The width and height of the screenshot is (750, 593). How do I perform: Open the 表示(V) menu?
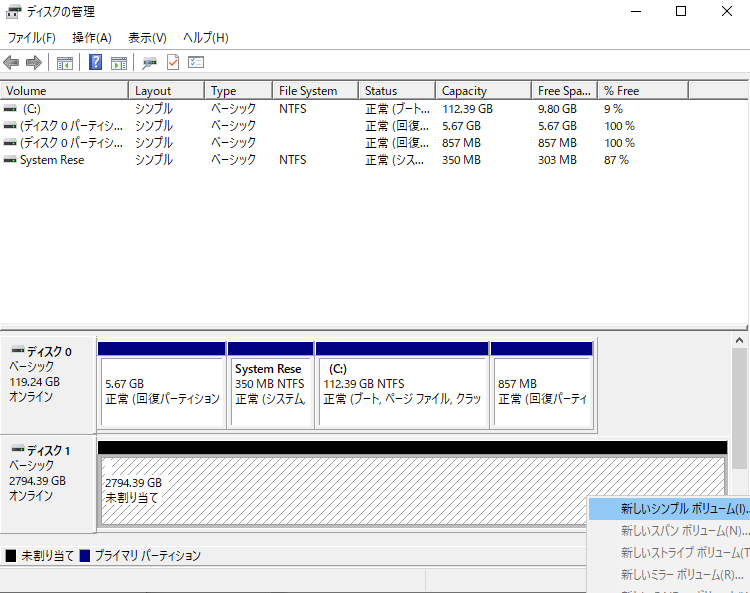point(147,38)
